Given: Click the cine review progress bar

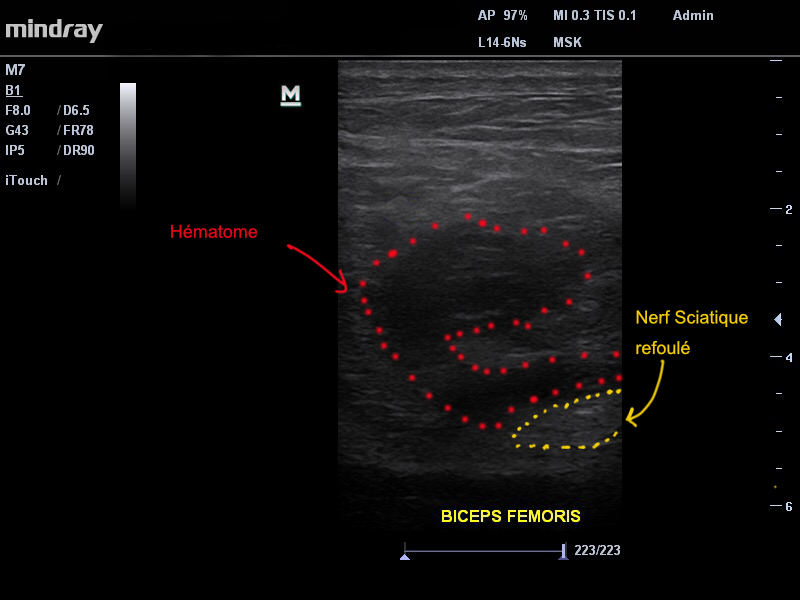Looking at the screenshot, I should click(x=484, y=551).
